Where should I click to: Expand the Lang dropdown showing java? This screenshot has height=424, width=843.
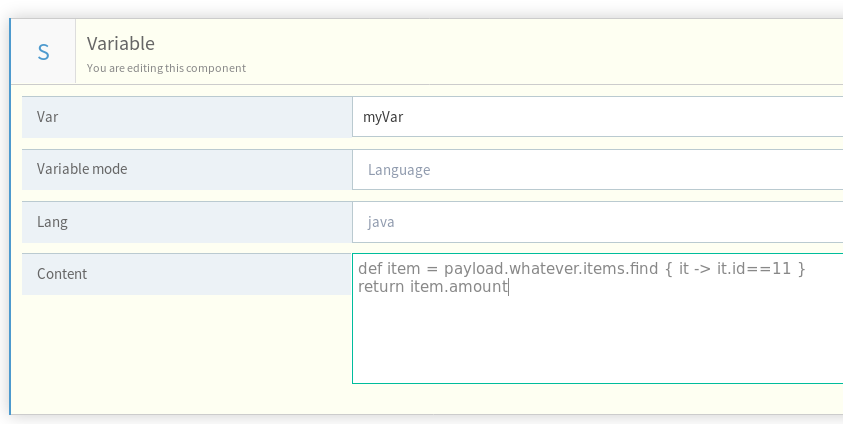597,221
